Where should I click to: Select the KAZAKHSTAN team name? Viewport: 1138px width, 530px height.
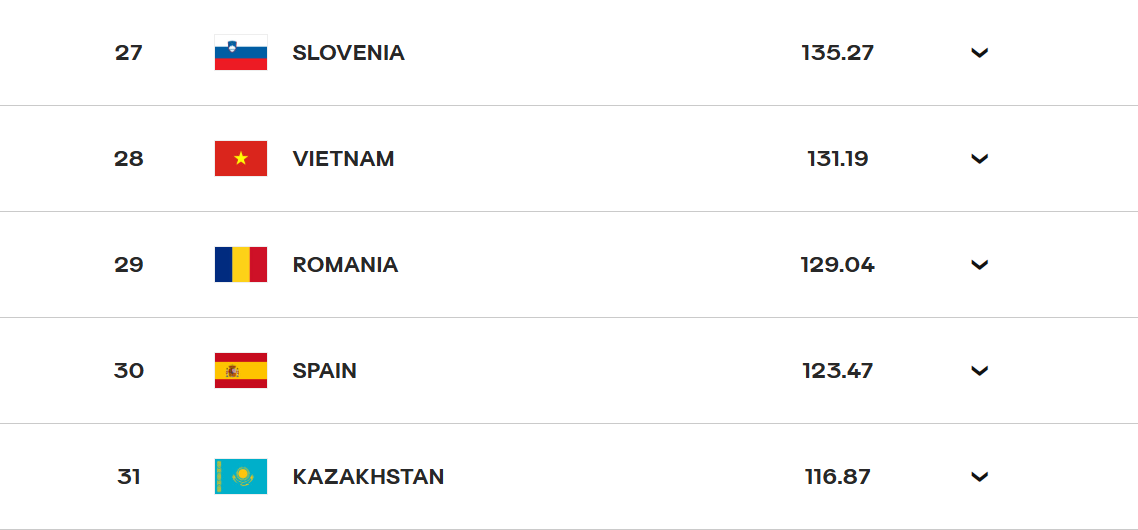(x=368, y=476)
